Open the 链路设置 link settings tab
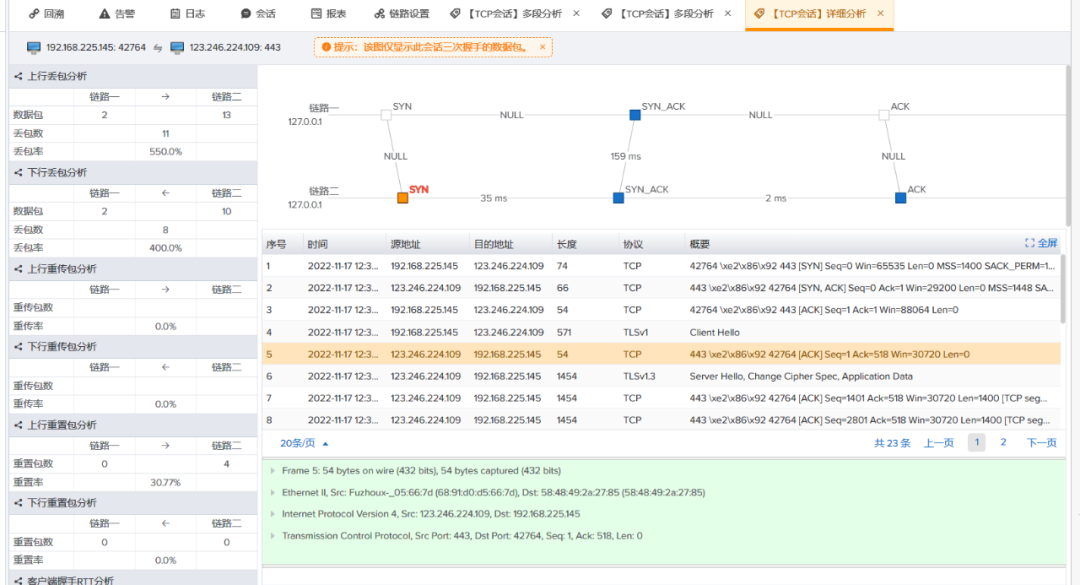This screenshot has height=585, width=1080. (x=402, y=14)
